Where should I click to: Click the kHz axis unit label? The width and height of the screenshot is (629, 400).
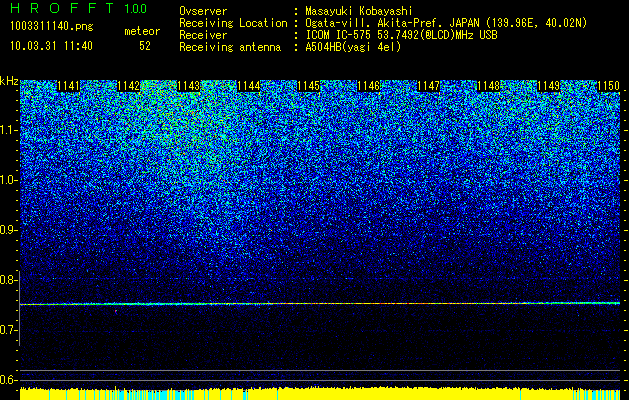coord(9,81)
